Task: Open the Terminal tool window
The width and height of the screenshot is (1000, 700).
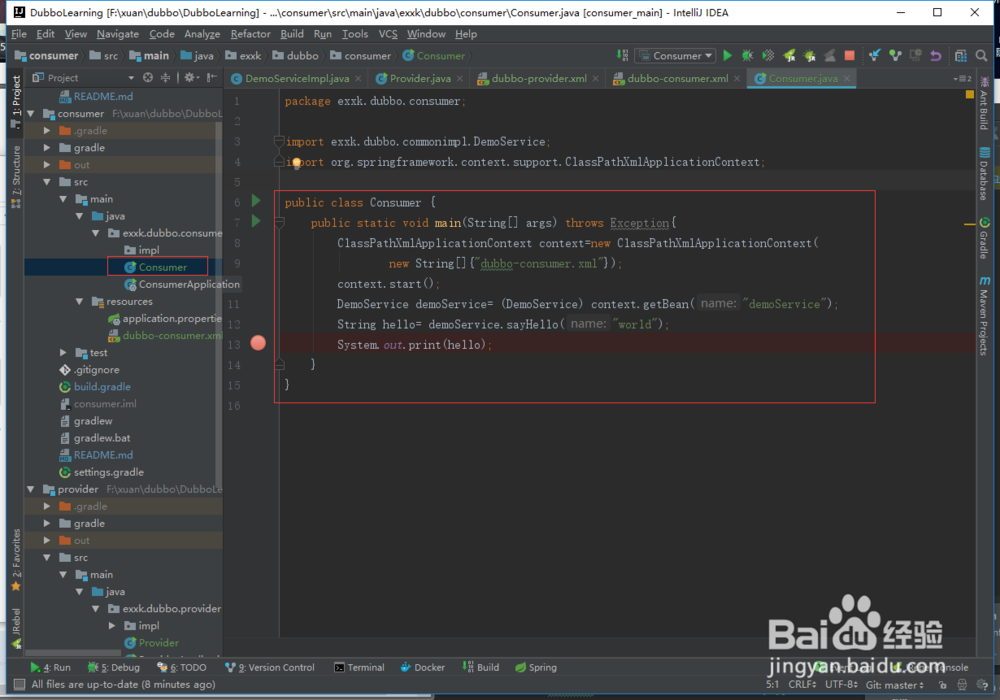Action: (x=359, y=667)
